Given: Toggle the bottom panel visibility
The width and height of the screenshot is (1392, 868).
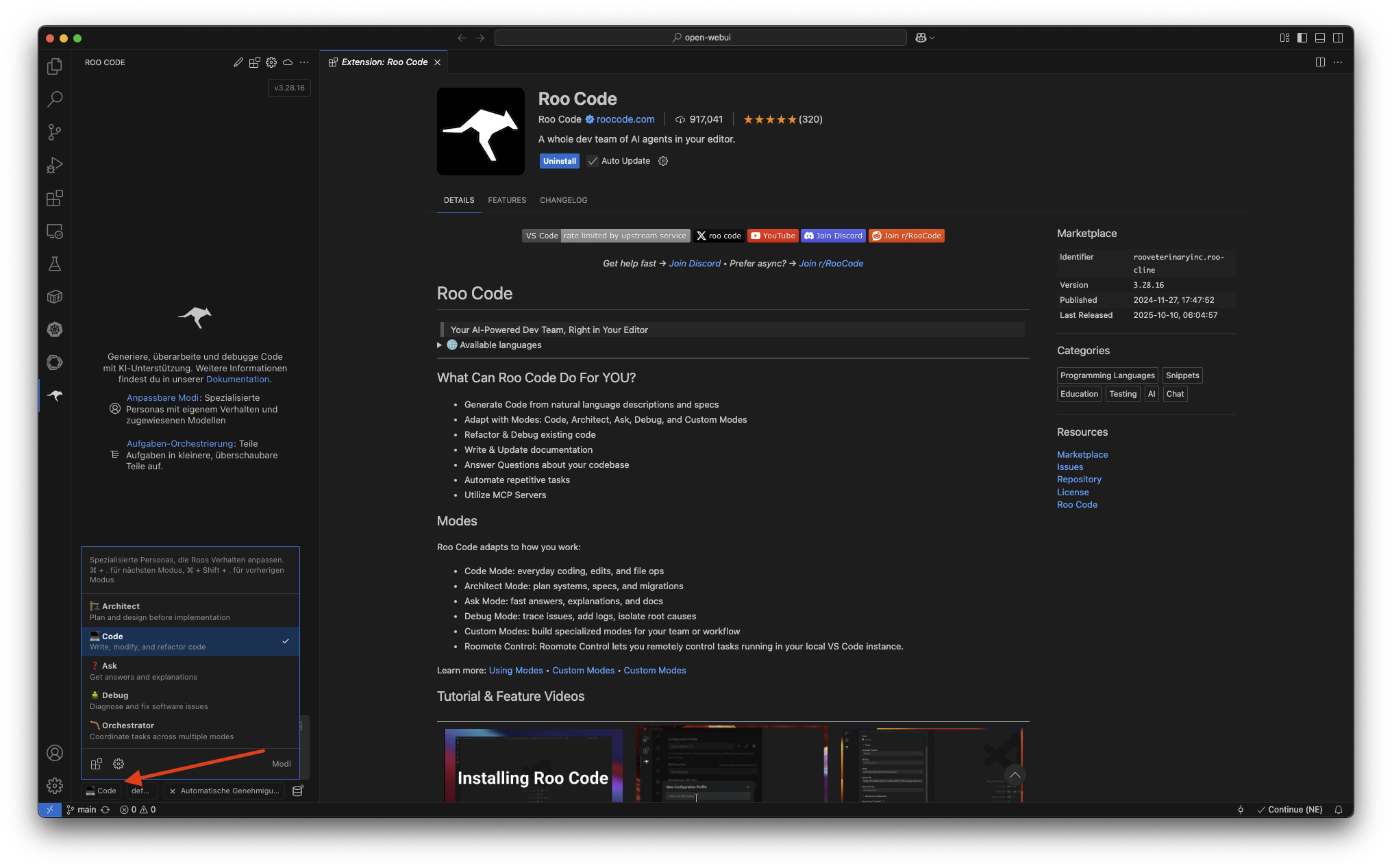Looking at the screenshot, I should [1320, 38].
